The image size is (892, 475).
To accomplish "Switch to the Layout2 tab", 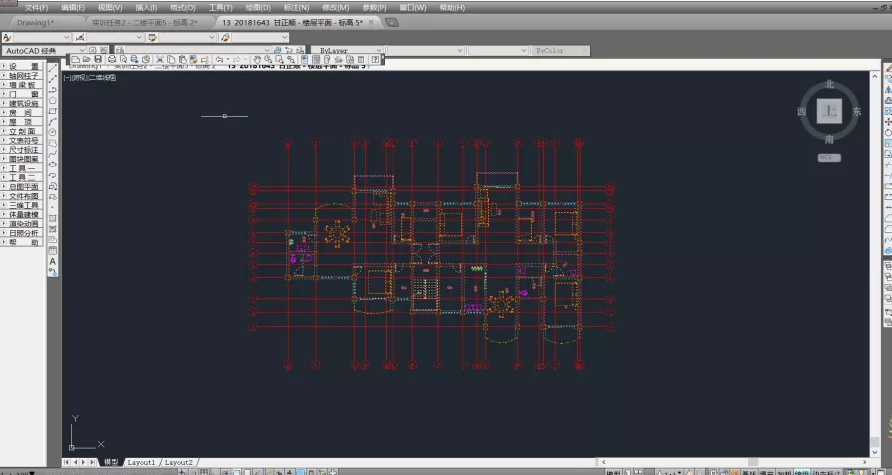I will tap(179, 462).
